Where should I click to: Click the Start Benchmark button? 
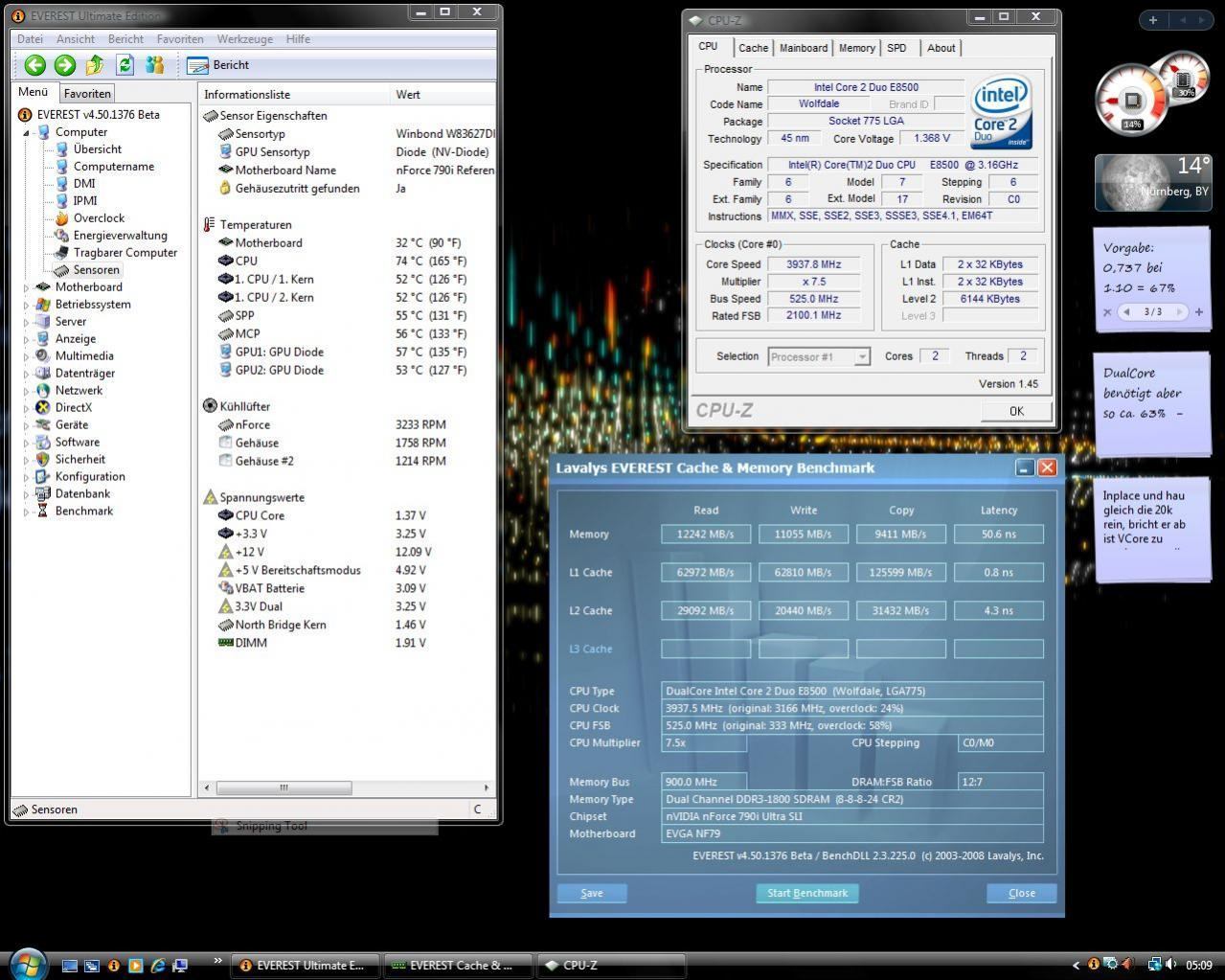point(807,893)
